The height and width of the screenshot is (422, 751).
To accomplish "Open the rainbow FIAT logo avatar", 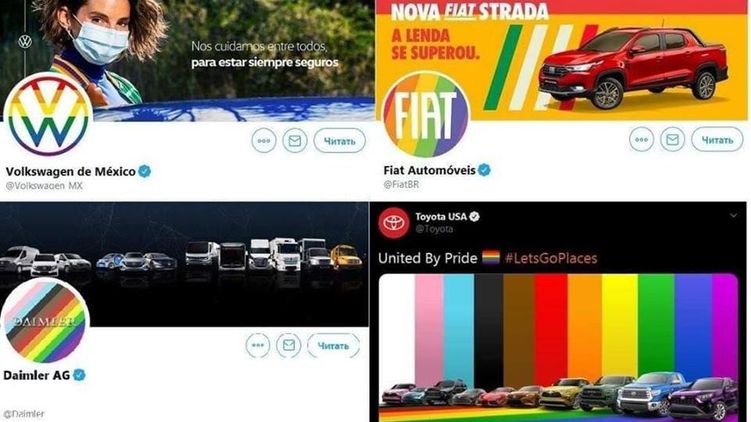I will click(426, 114).
